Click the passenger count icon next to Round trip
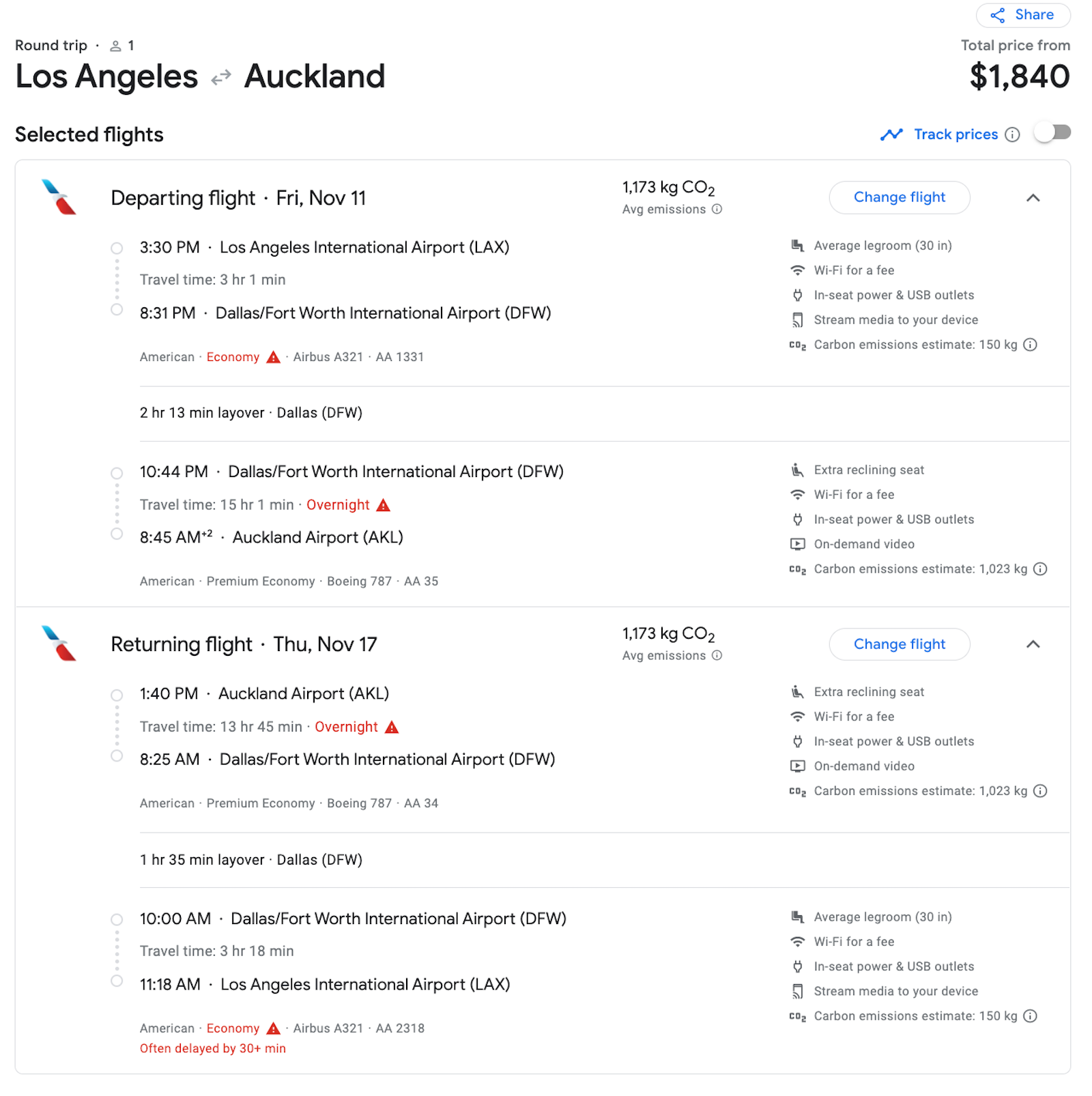1092x1096 pixels. coord(115,45)
